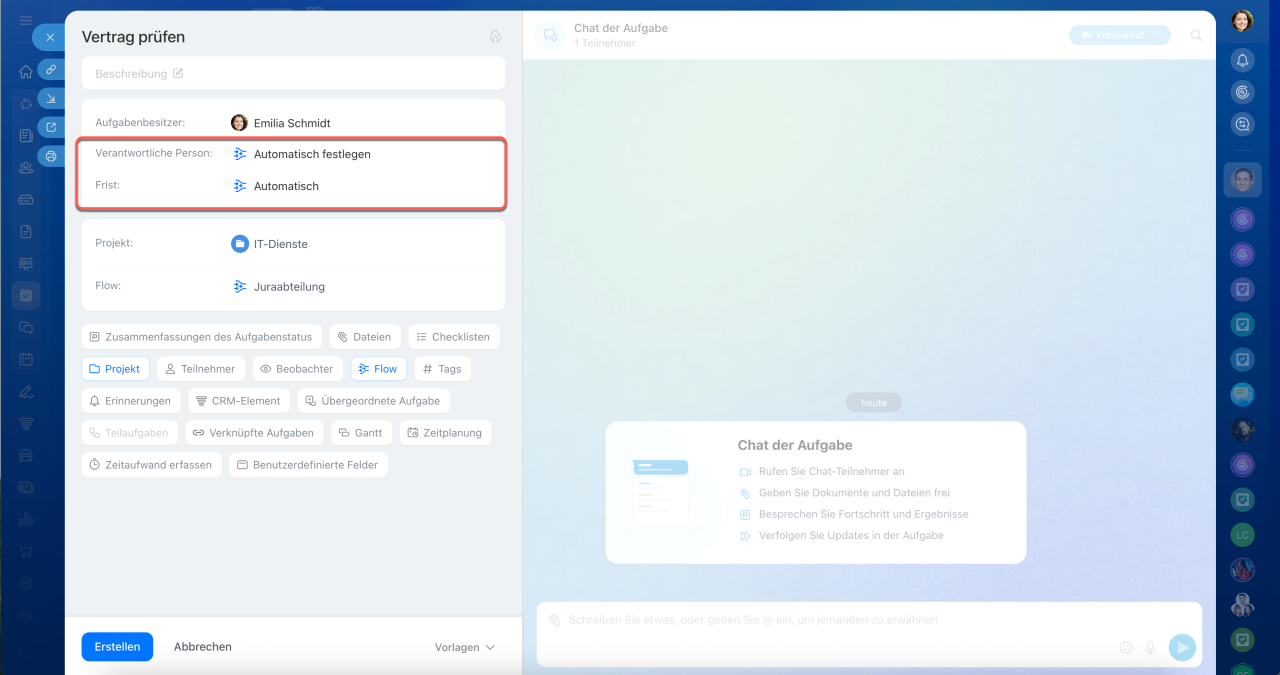Open the chat bubbles icon in left sidebar
The width and height of the screenshot is (1280, 675).
point(26,327)
